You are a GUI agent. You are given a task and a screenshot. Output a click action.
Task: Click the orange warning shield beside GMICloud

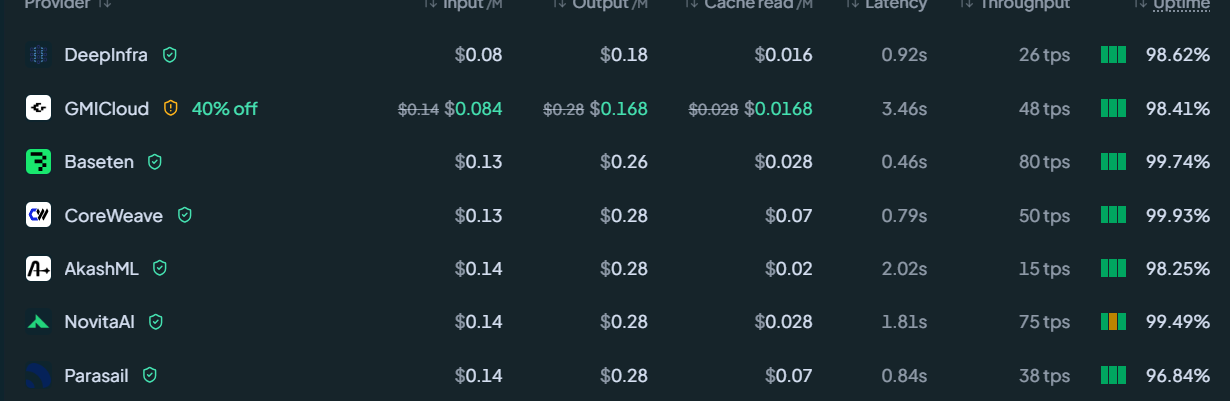click(x=171, y=108)
